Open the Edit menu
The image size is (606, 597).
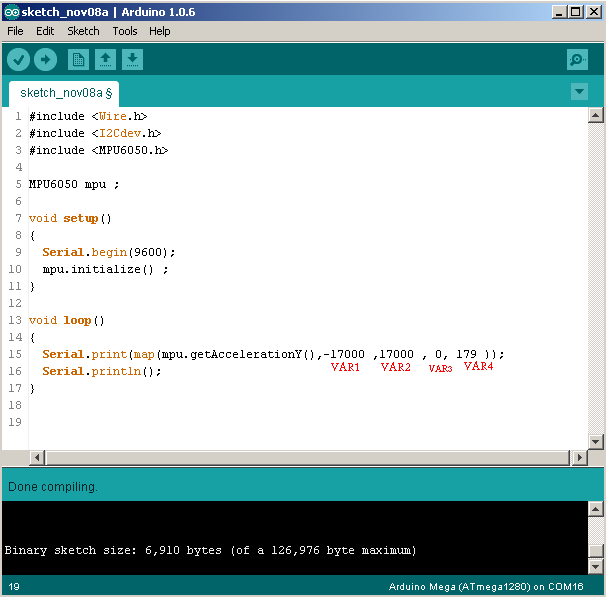(x=45, y=31)
